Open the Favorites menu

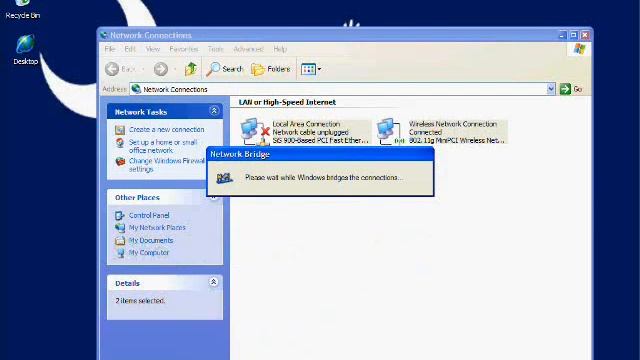click(184, 49)
